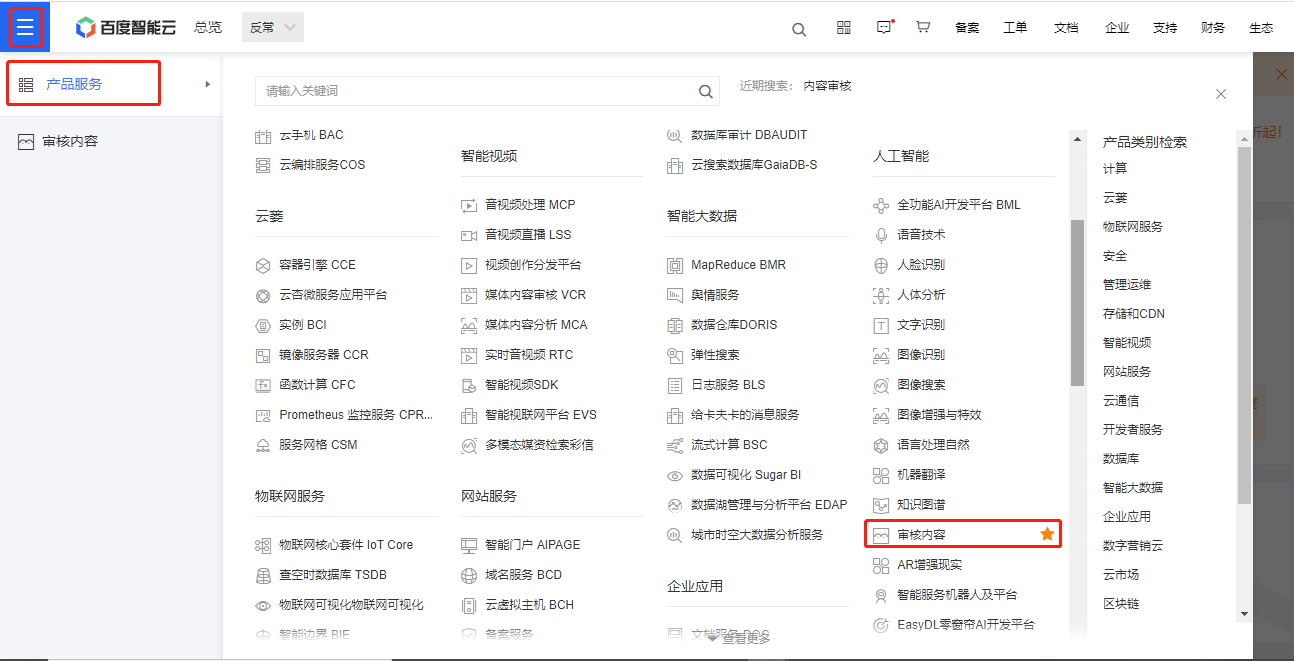This screenshot has height=661, width=1294.
Task: Click the search magnifier in the top bar
Action: click(x=799, y=29)
